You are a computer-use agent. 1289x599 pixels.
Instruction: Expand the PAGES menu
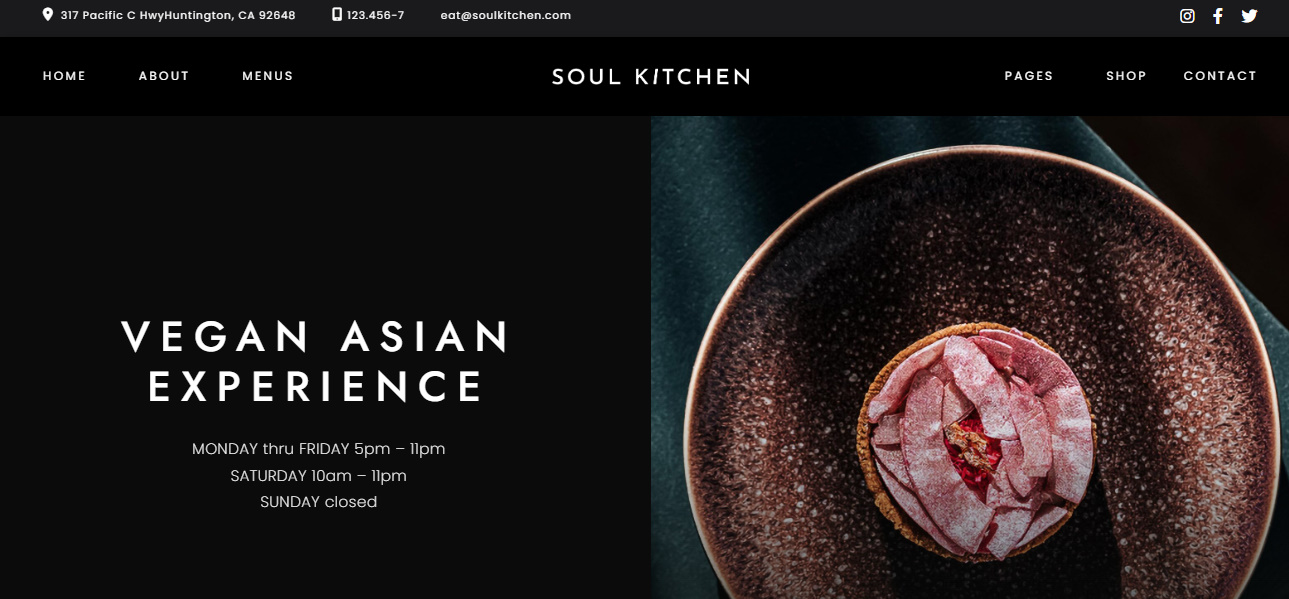click(x=1029, y=76)
